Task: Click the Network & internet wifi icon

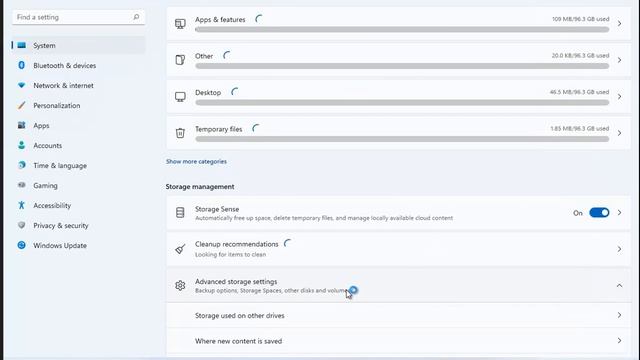Action: click(x=22, y=85)
